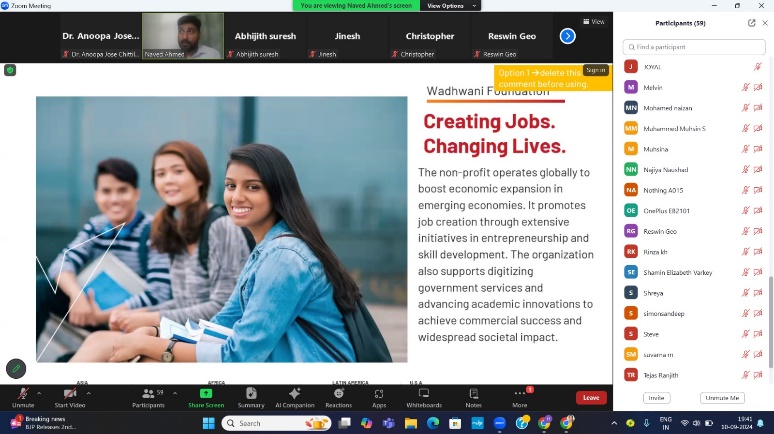This screenshot has width=774, height=434.
Task: Open the More menu in toolbar
Action: click(520, 398)
